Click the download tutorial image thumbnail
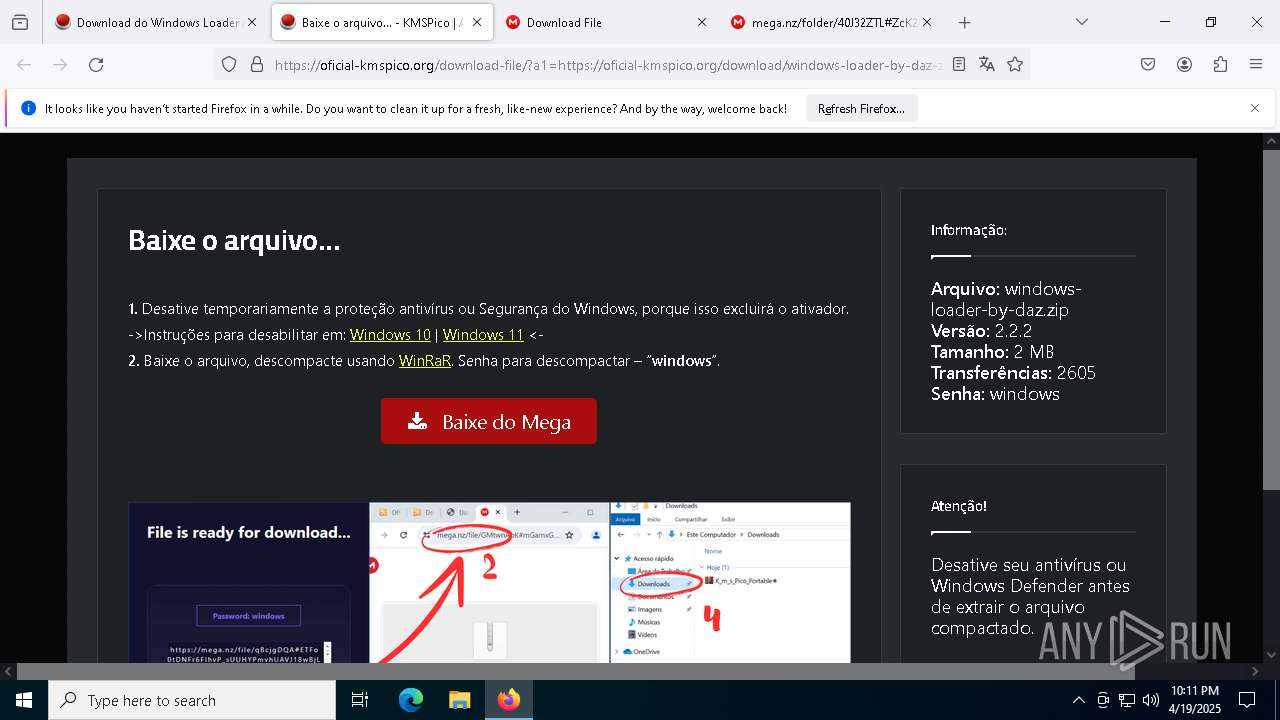Viewport: 1280px width, 720px height. (489, 583)
